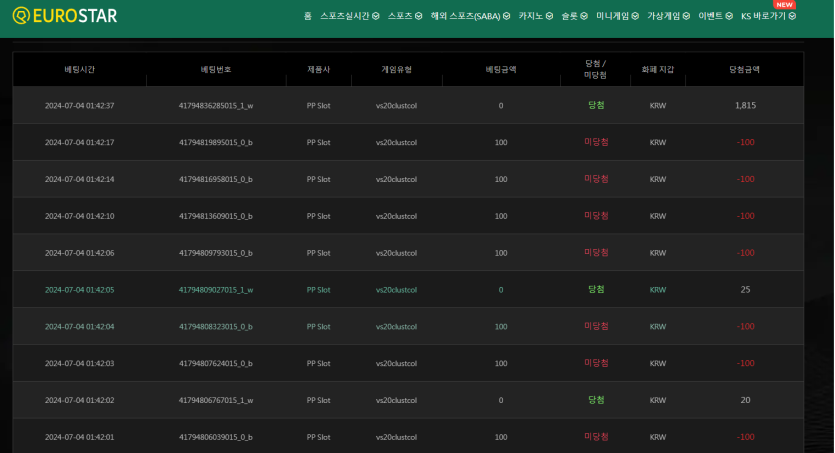Image resolution: width=835 pixels, height=453 pixels.
Task: Select bet number 41794807624015_0_b
Action: coord(216,363)
